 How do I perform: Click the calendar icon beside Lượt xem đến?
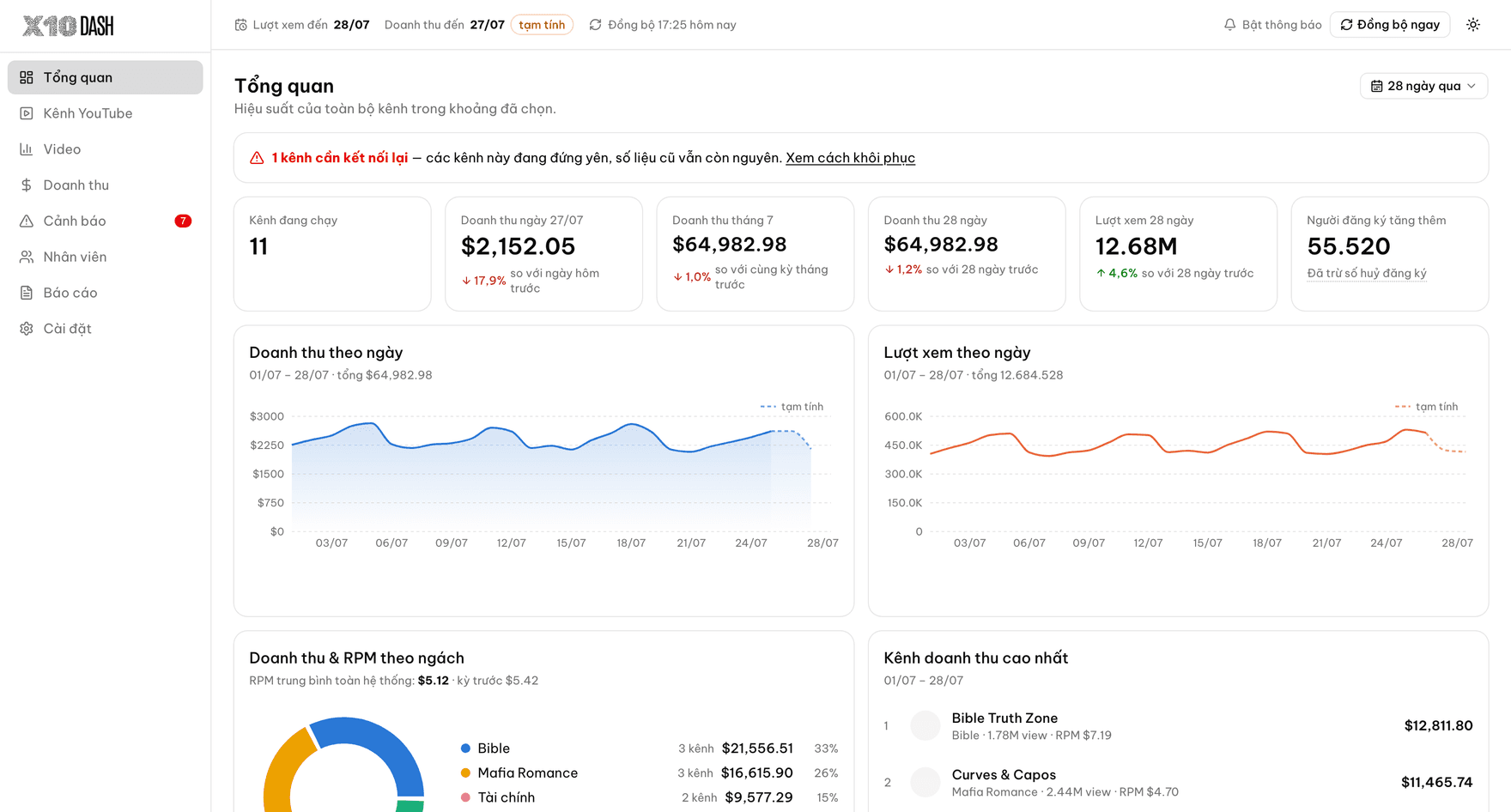[241, 25]
